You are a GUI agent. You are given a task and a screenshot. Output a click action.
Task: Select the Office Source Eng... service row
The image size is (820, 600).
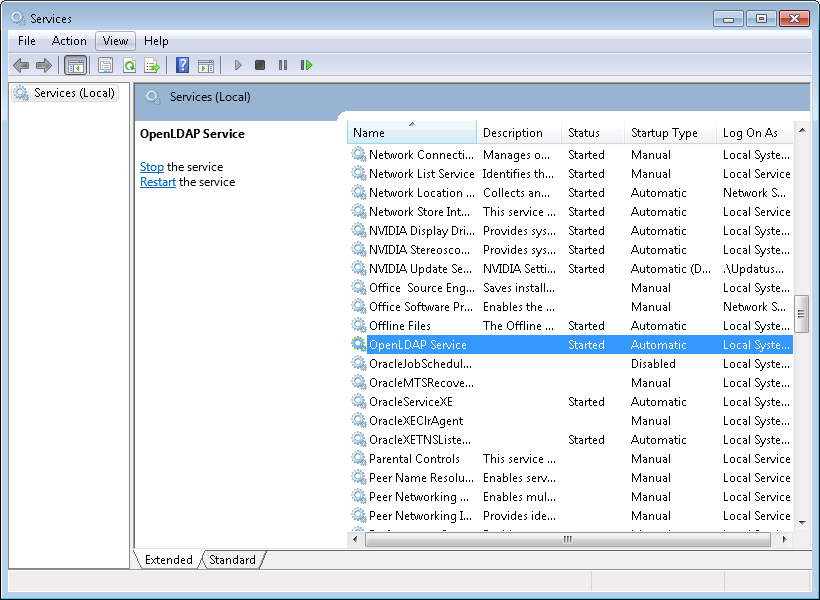coord(570,287)
